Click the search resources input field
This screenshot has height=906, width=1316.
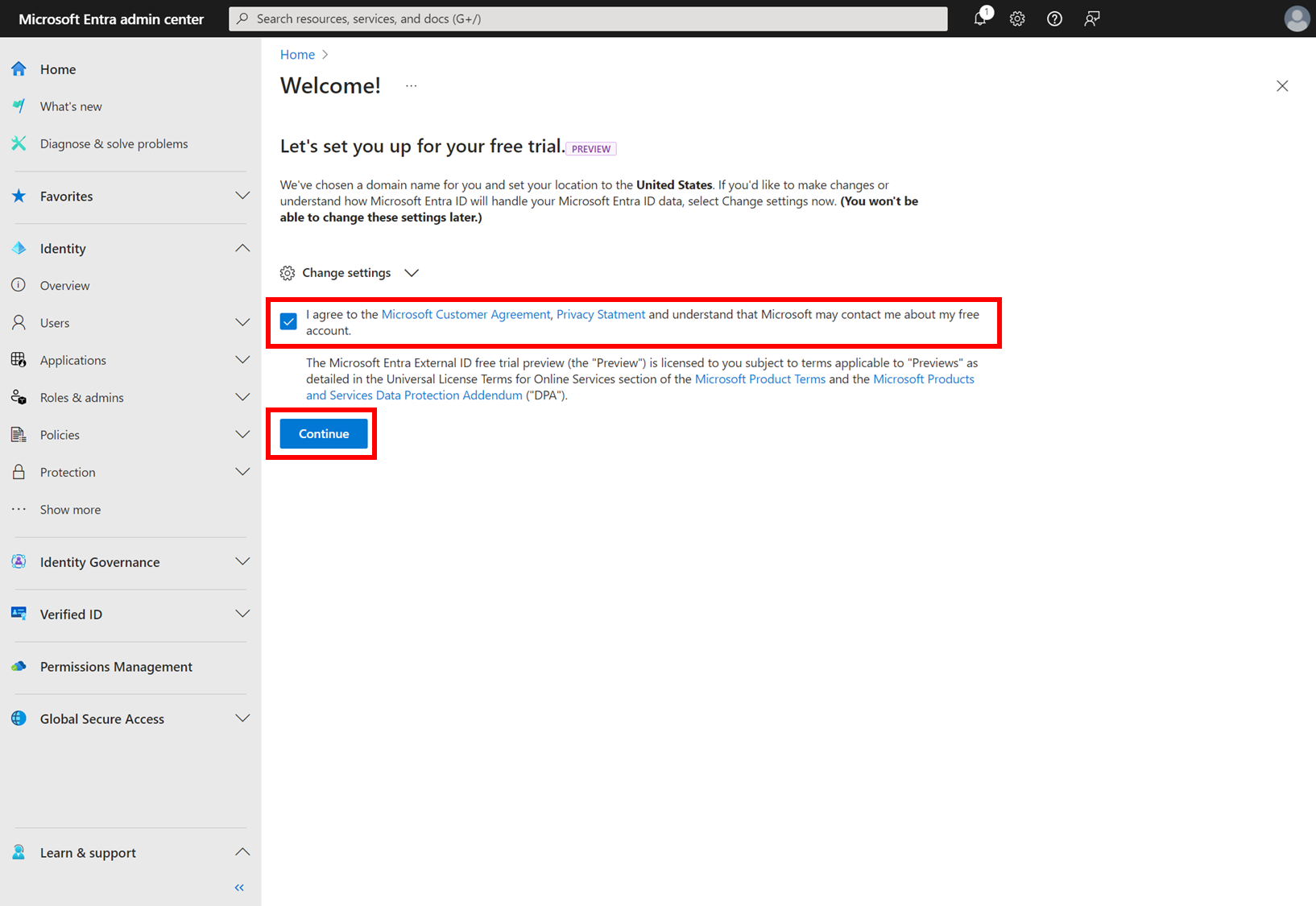pos(588,19)
